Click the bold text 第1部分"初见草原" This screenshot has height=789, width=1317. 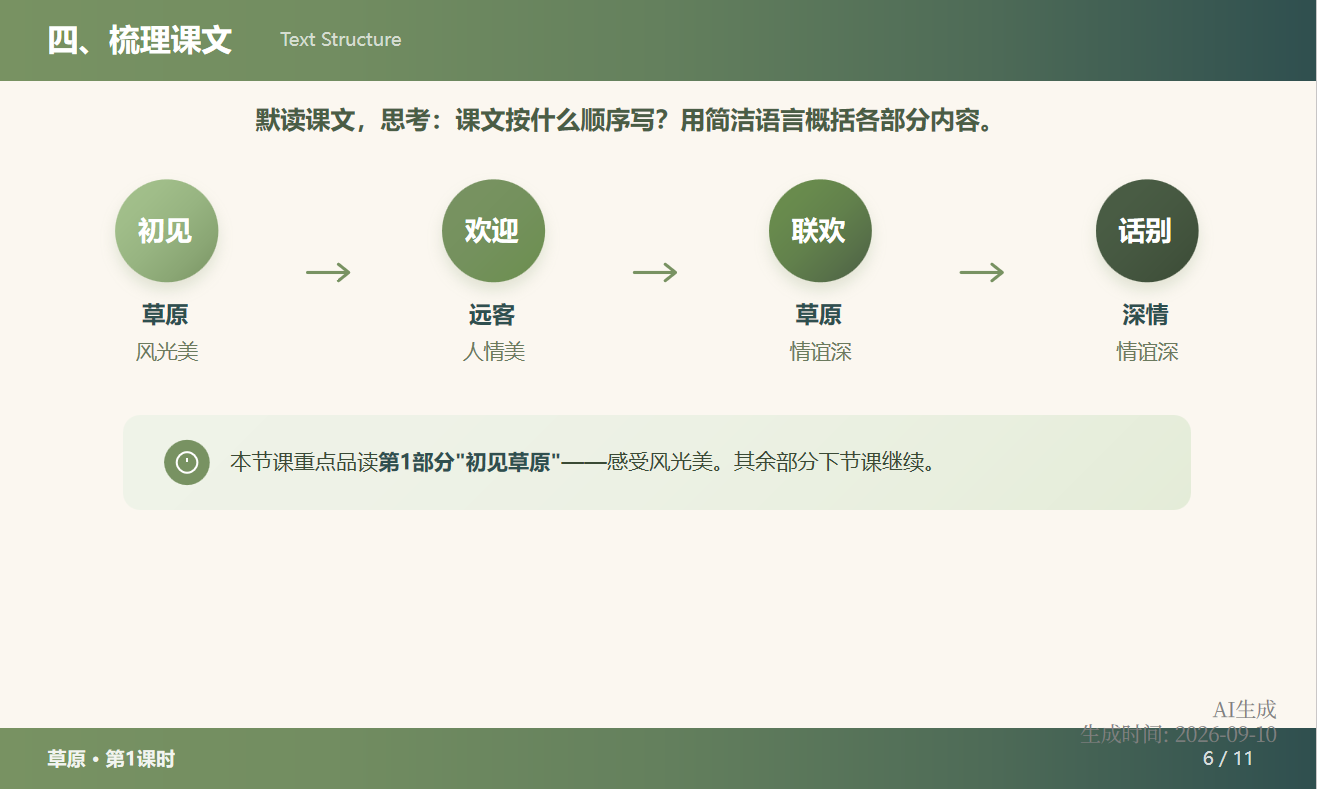point(469,462)
